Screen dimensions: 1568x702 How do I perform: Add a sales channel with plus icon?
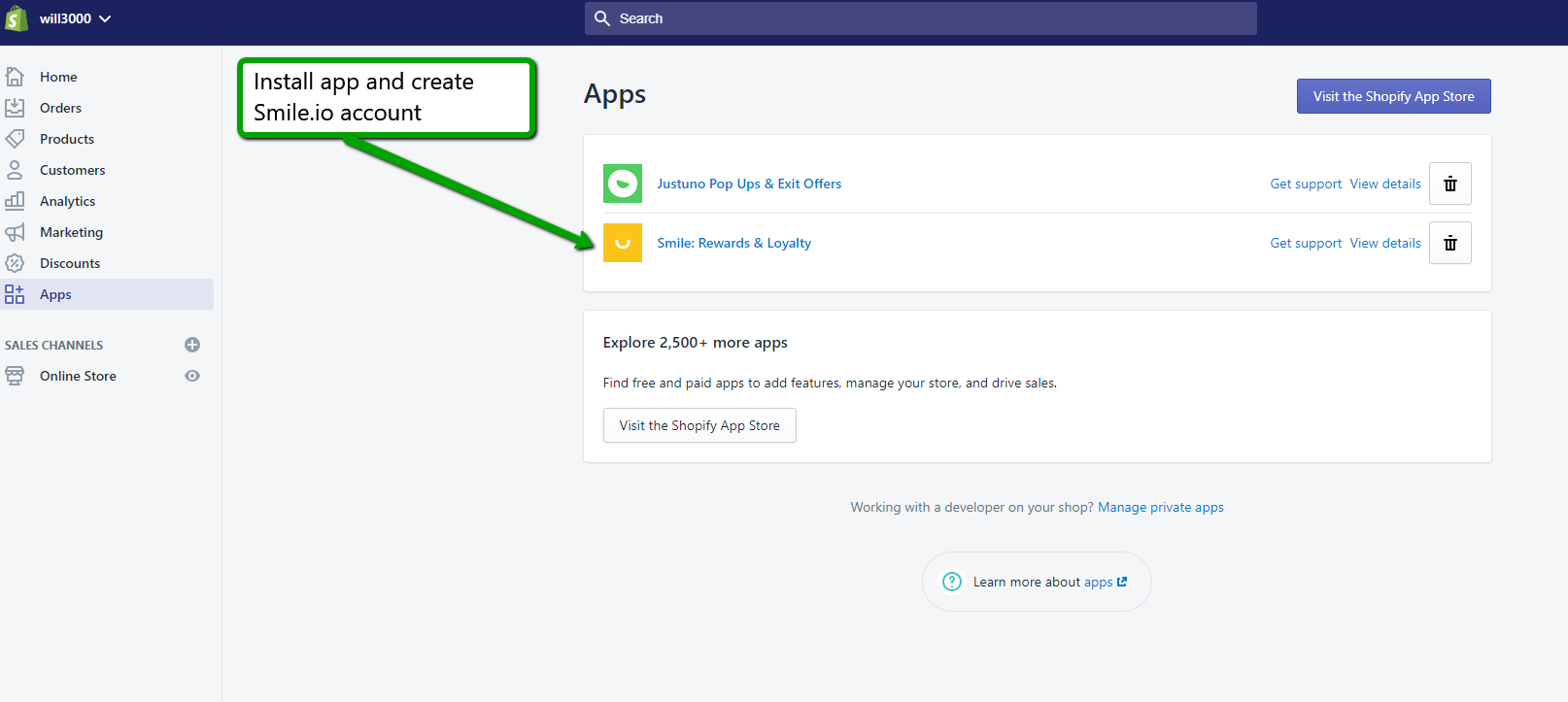click(192, 345)
